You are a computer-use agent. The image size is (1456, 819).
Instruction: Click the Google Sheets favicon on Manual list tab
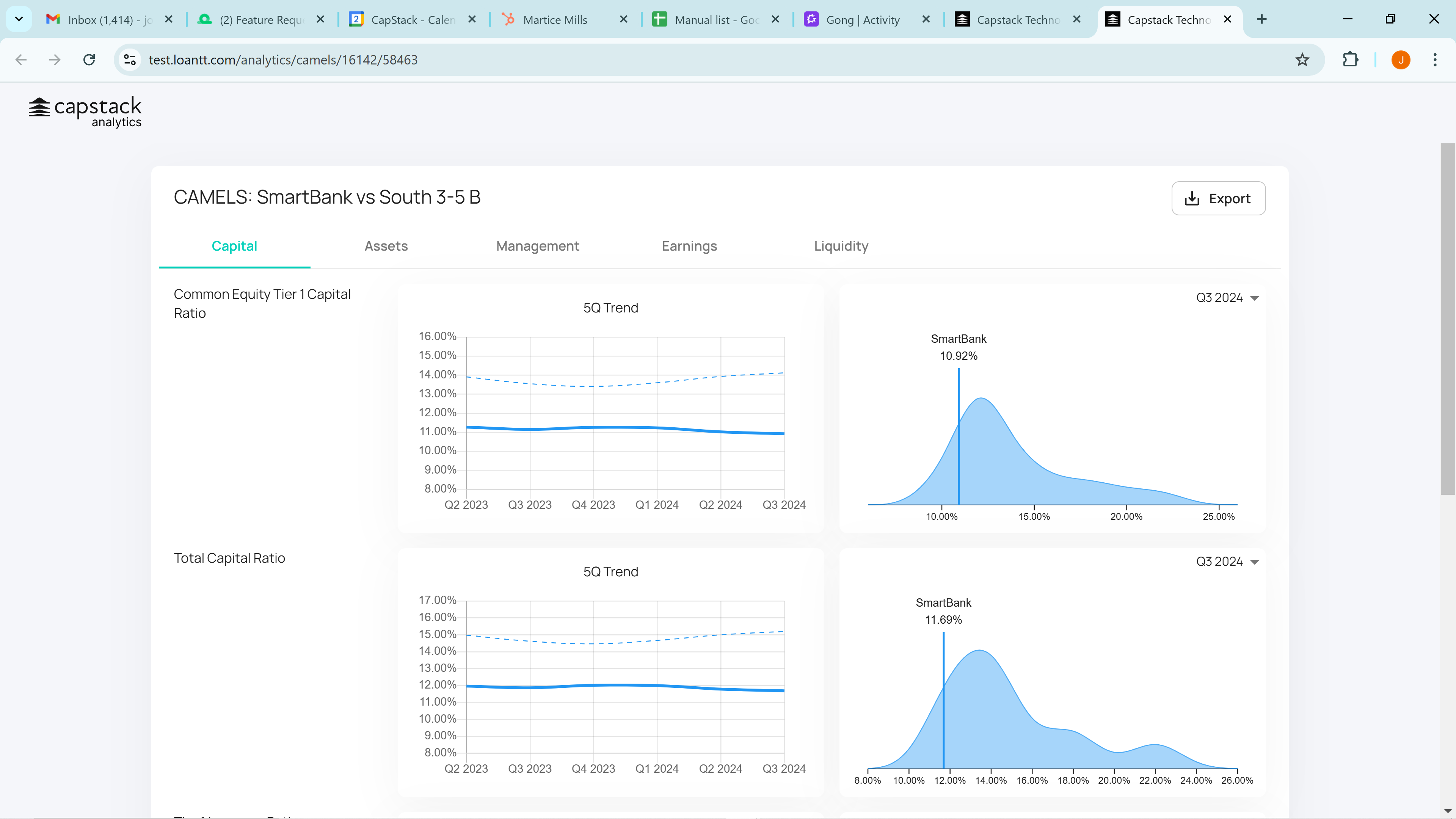[660, 19]
